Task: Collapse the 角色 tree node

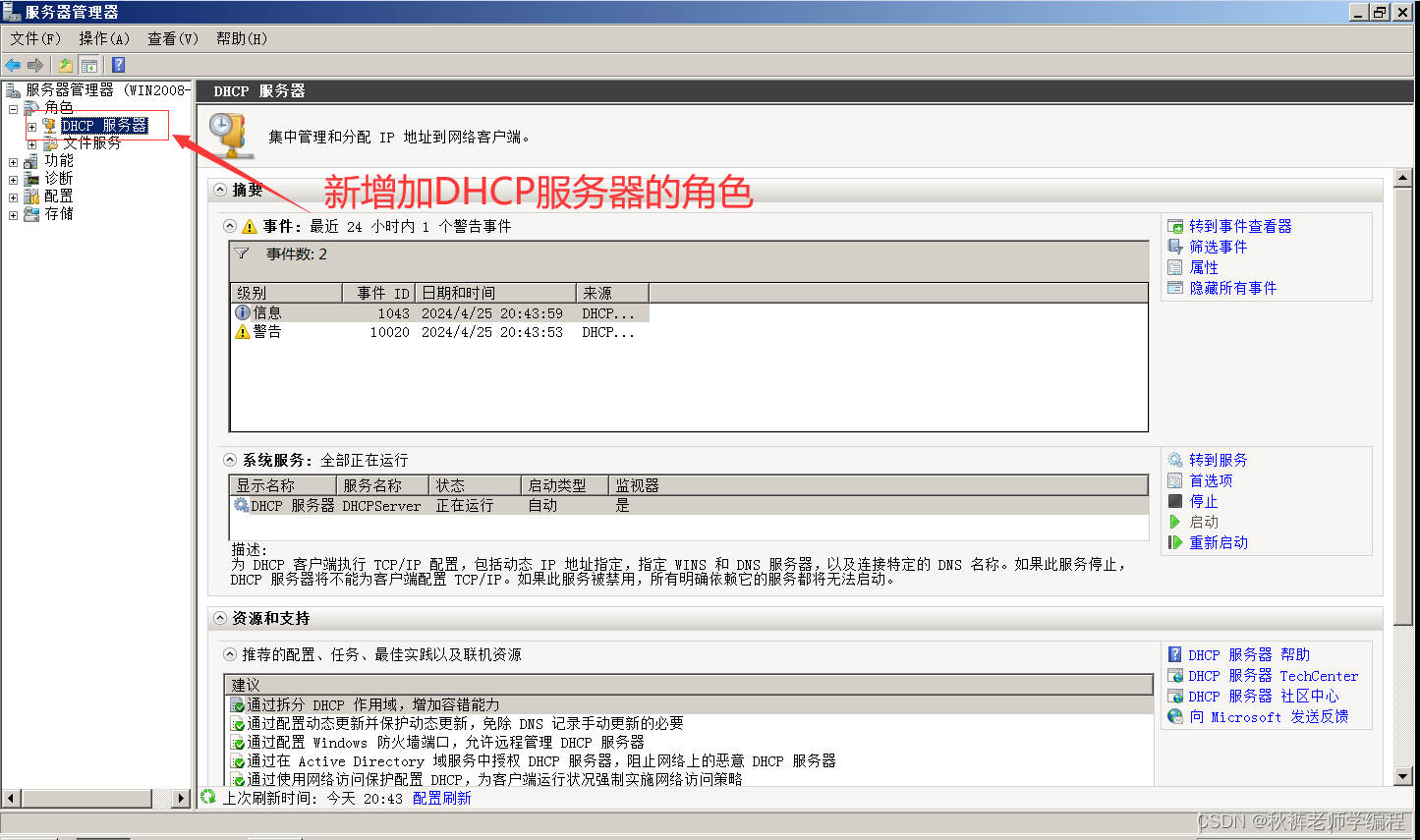Action: [13, 108]
